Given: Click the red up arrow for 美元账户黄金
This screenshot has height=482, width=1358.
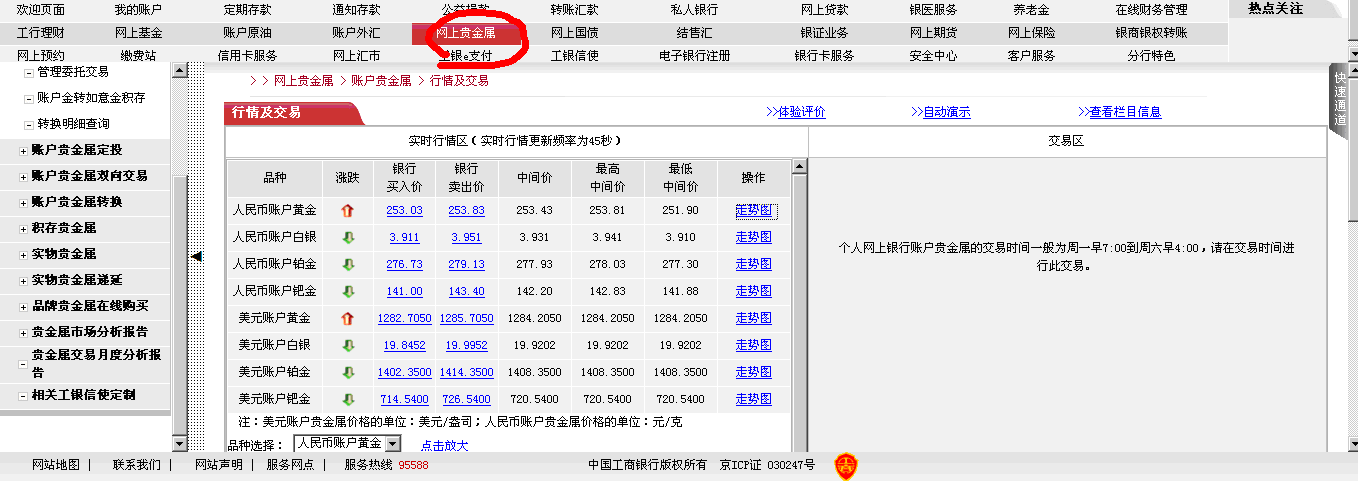Looking at the screenshot, I should [x=348, y=319].
